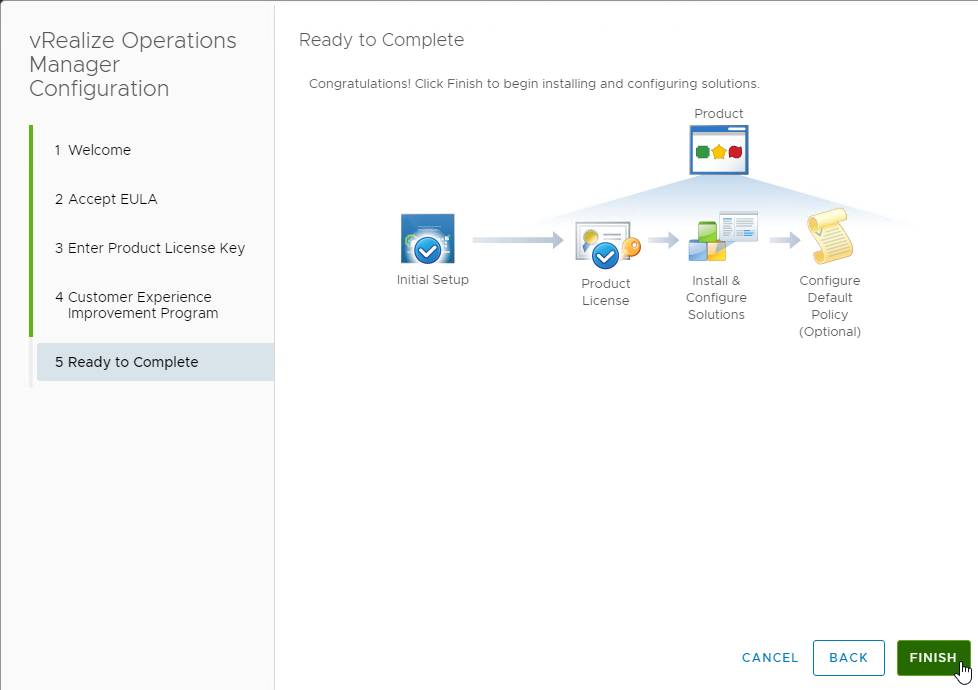Click the Install & Configure Solutions icon
The width and height of the screenshot is (978, 690).
tap(723, 236)
